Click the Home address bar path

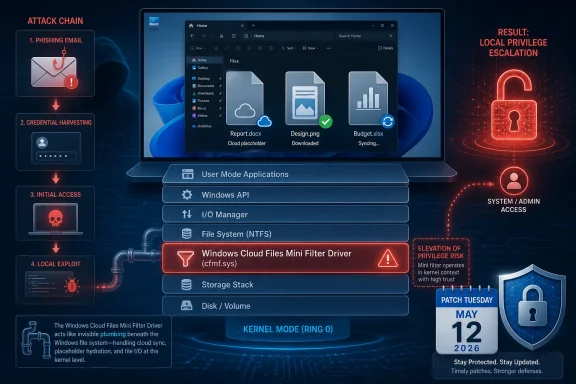pos(288,36)
